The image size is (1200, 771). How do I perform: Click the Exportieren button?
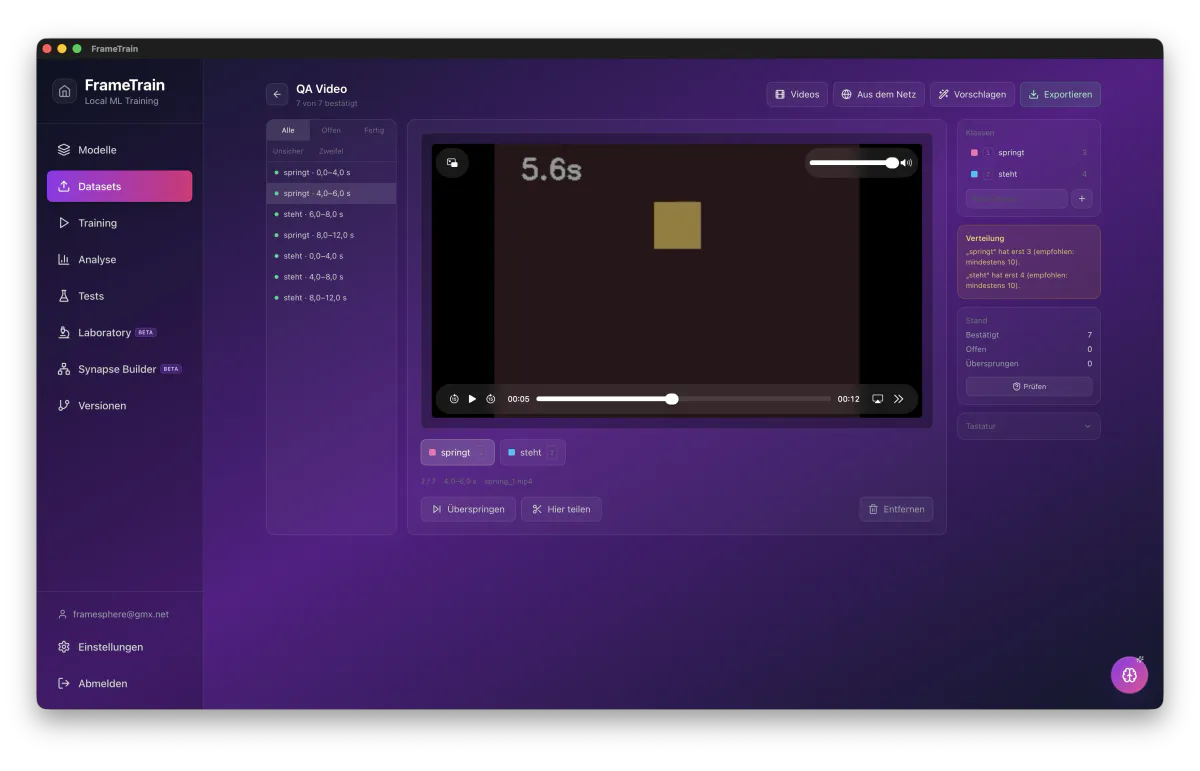(1060, 94)
